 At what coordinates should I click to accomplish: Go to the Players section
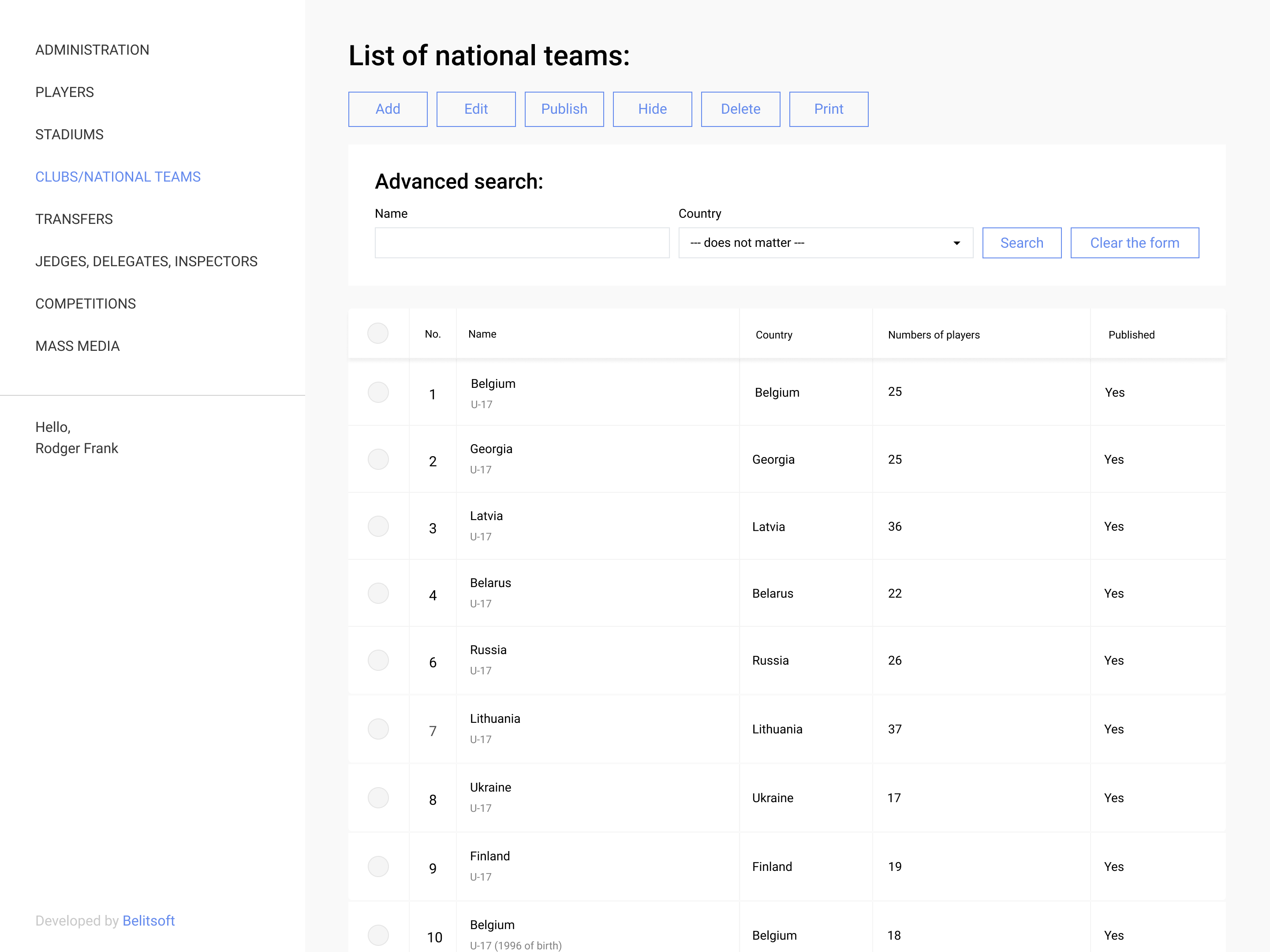64,93
